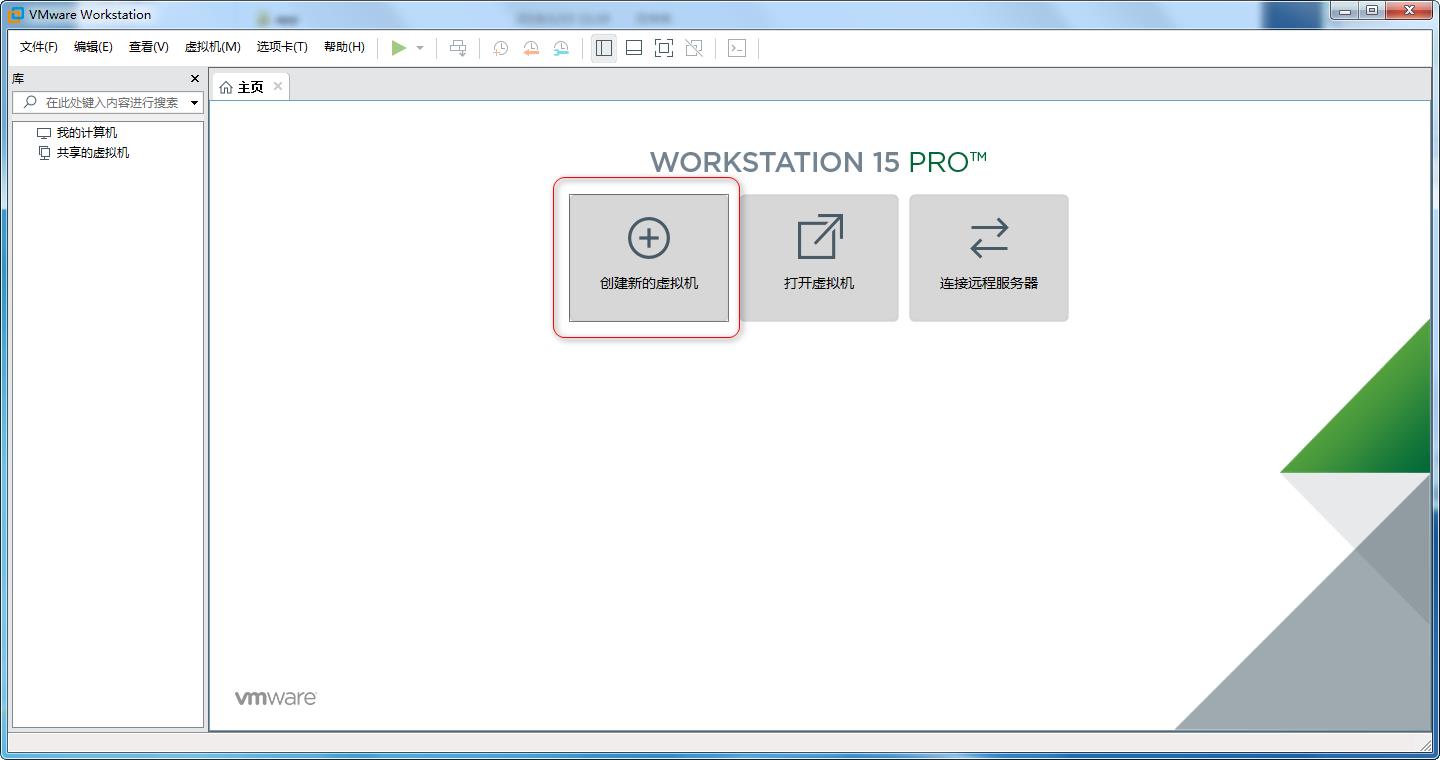Viewport: 1440px width, 760px height.
Task: Click the Revert to Snapshot icon
Action: pyautogui.click(x=531, y=48)
